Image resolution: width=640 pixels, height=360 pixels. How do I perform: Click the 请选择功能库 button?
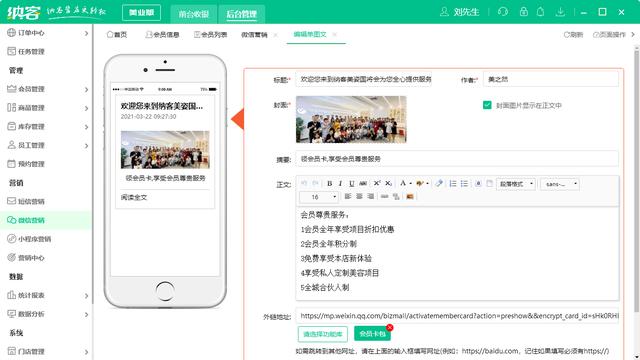322,334
